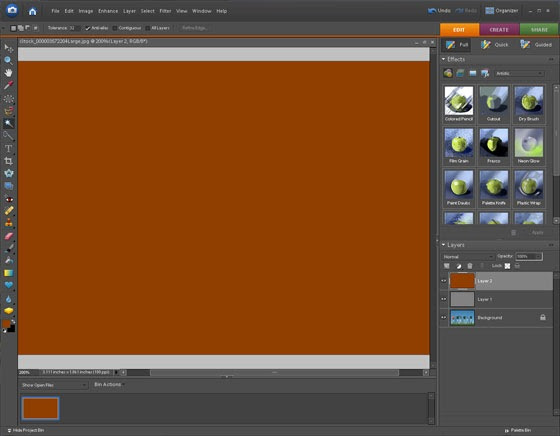This screenshot has width=560, height=436.
Task: Select the Hand tool
Action: tap(8, 73)
